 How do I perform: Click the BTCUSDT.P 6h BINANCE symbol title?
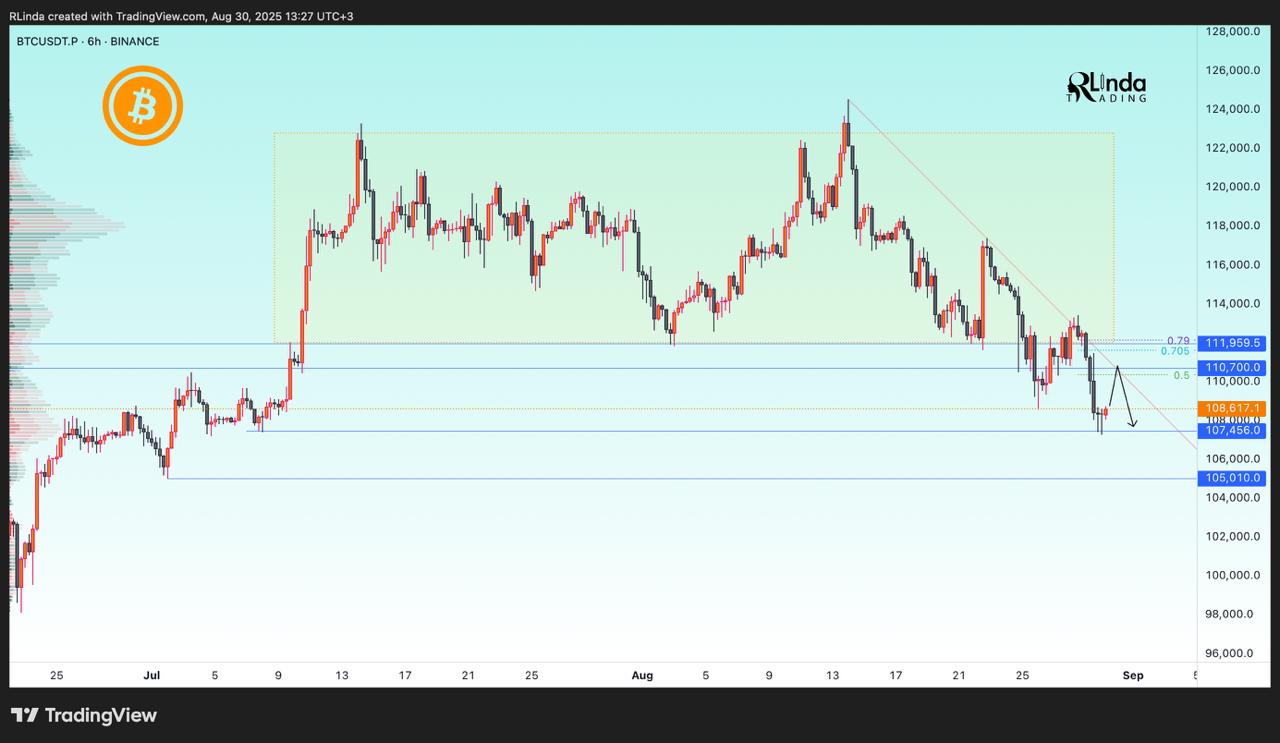(x=88, y=41)
